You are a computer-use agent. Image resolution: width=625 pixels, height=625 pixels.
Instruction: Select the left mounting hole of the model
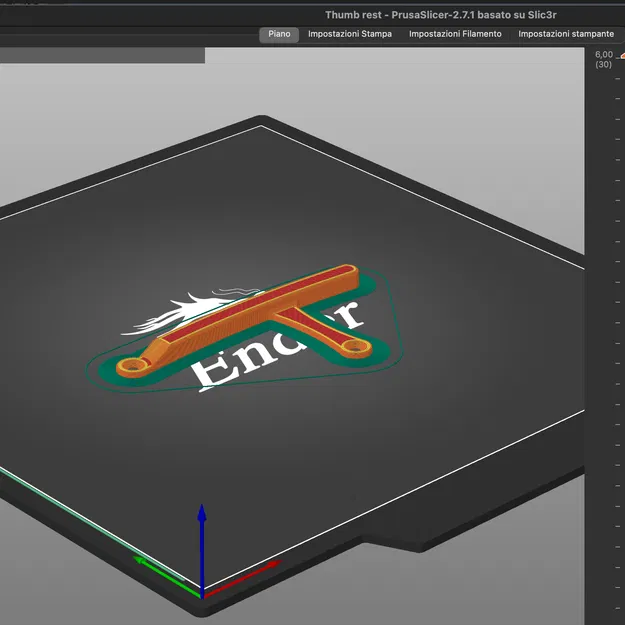[x=133, y=366]
